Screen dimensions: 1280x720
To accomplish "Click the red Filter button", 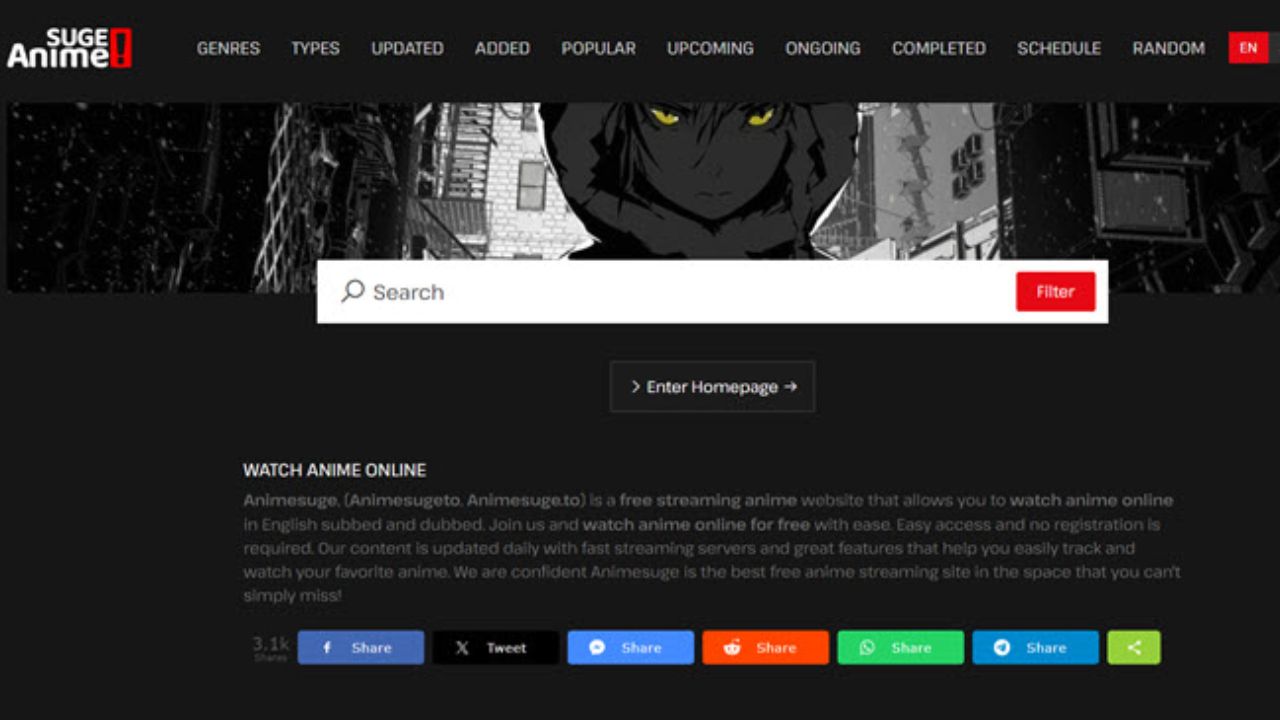I will [x=1056, y=292].
